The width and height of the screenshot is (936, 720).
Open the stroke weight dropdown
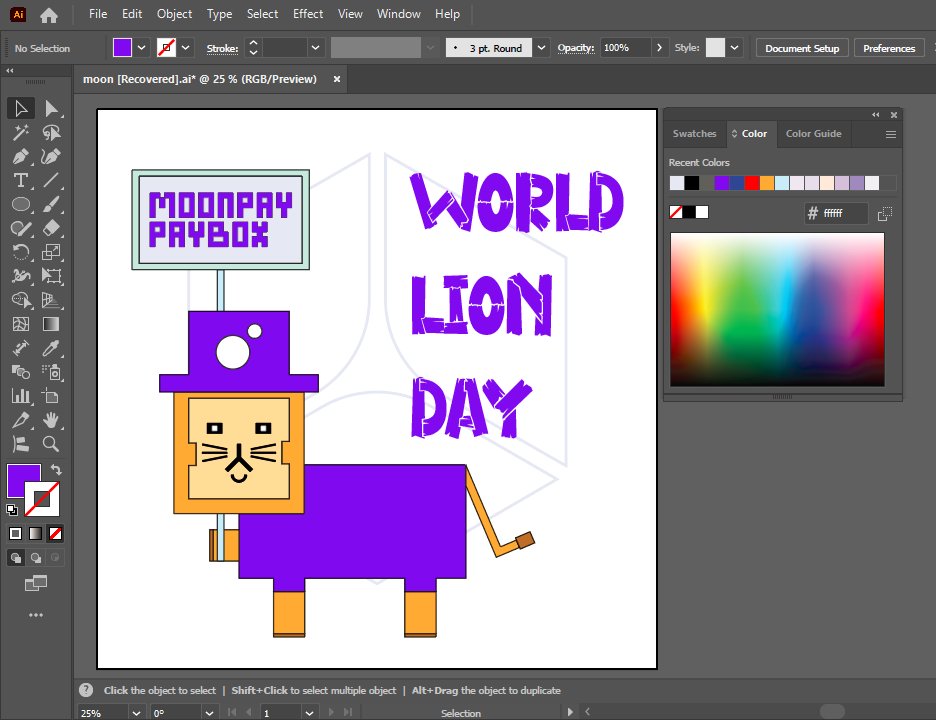315,48
